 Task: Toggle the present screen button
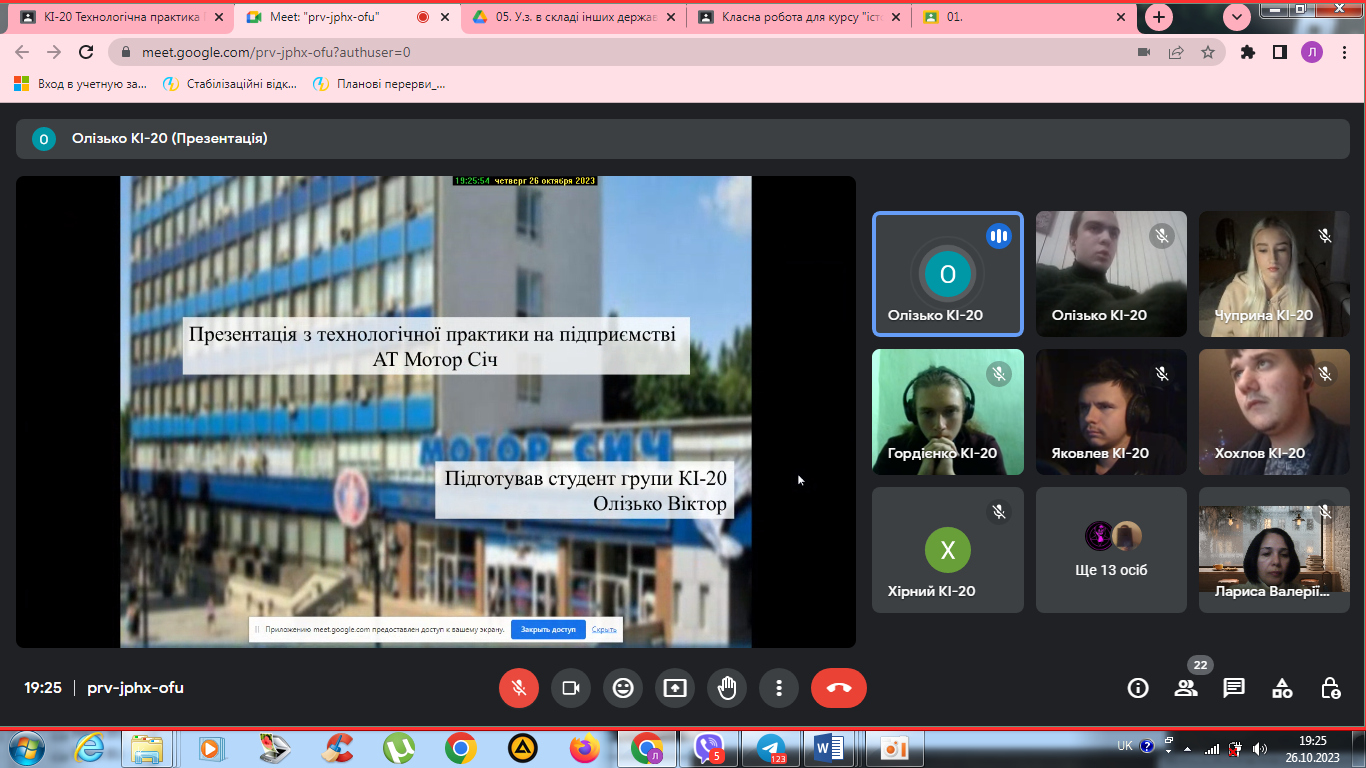(x=675, y=688)
